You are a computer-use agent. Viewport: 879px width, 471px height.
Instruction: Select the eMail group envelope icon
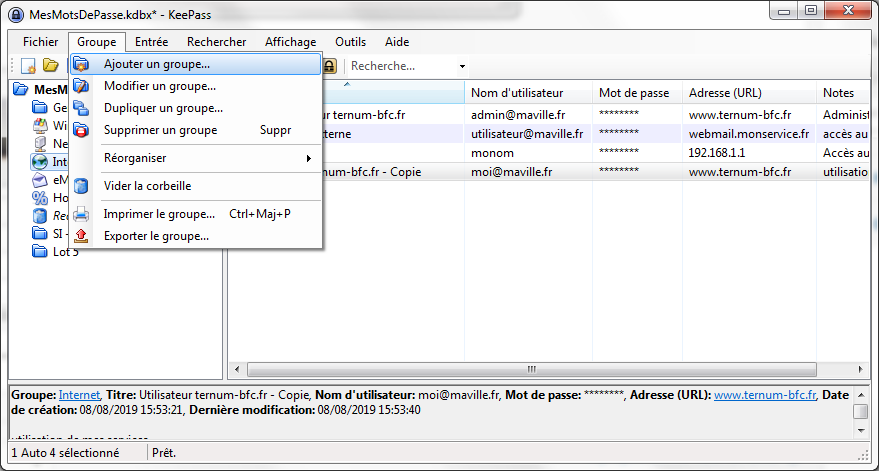pyautogui.click(x=40, y=180)
